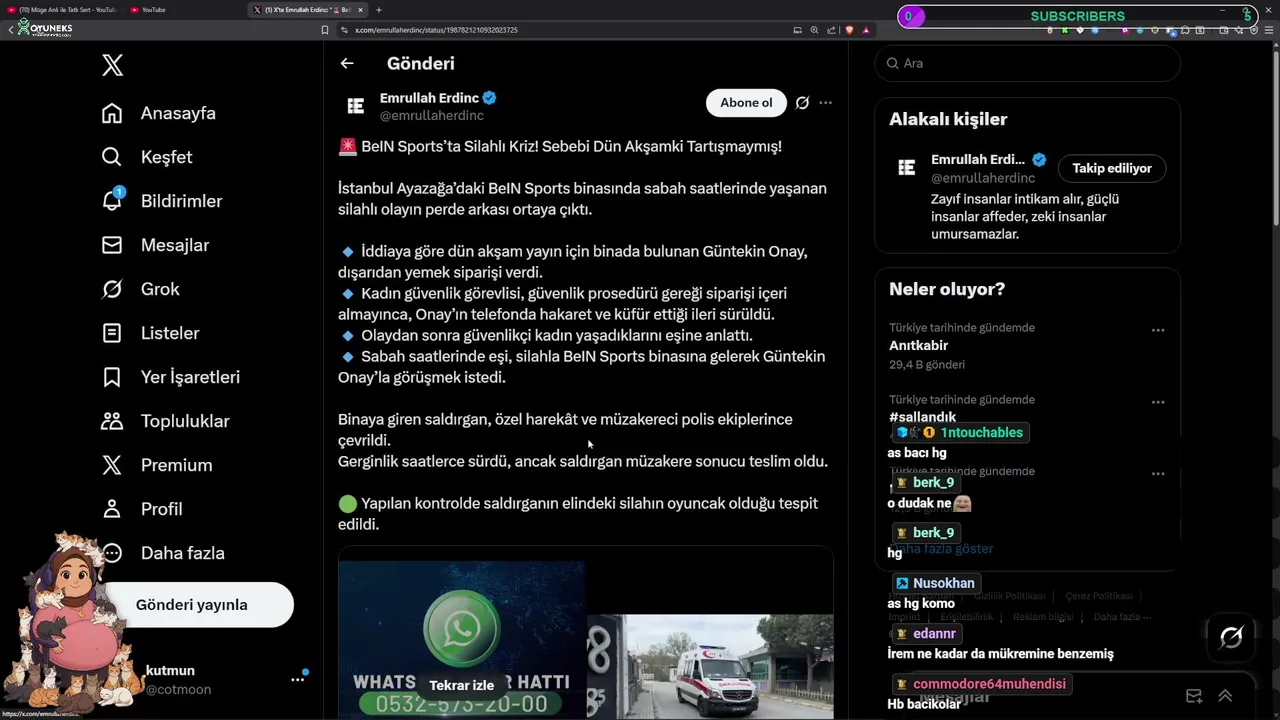Image resolution: width=1280 pixels, height=720 pixels.
Task: Click the floating Grok button
Action: click(x=1231, y=637)
